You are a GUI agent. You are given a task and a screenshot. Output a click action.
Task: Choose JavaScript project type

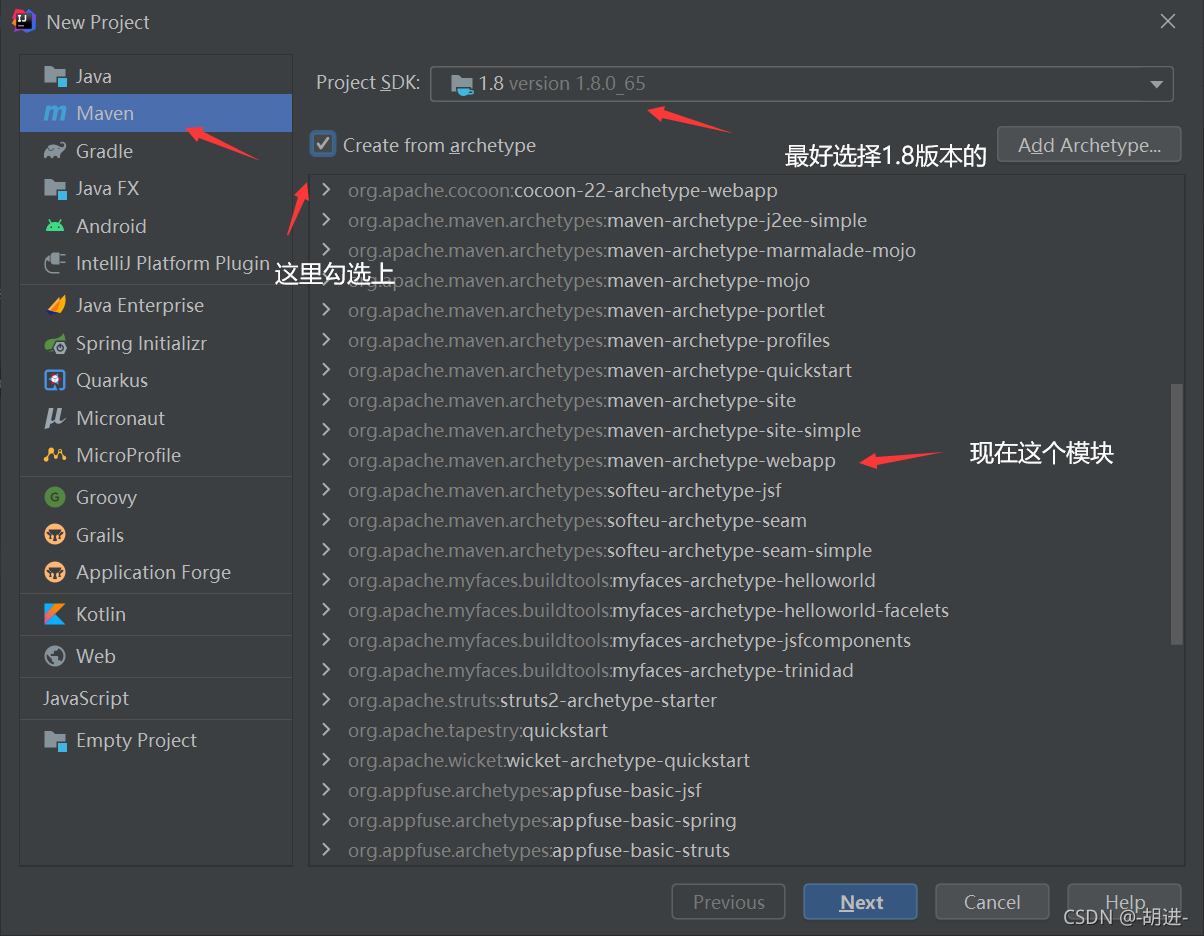[x=156, y=698]
